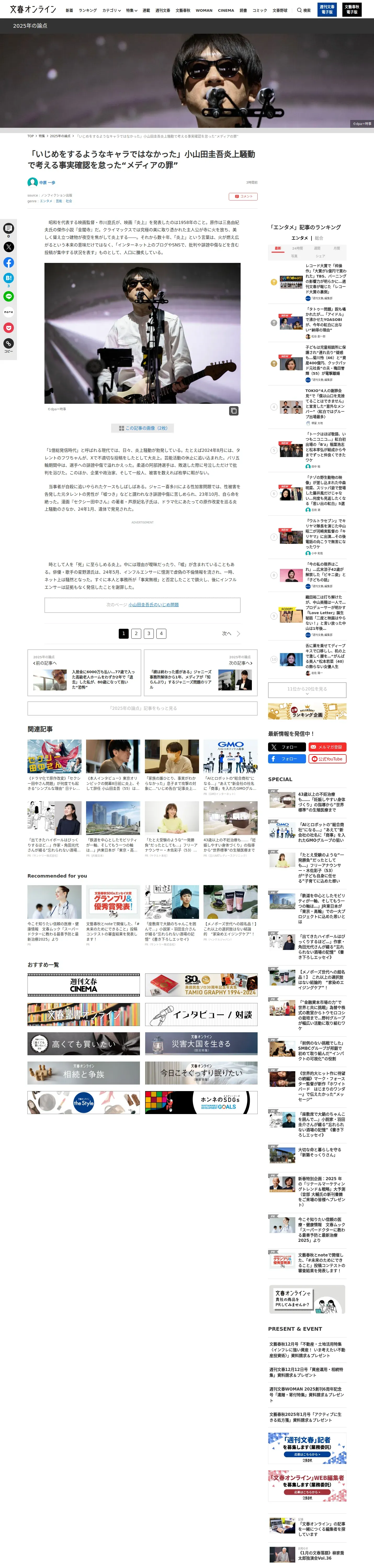The width and height of the screenshot is (374, 1568).
Task: Select the 写真 ranking tab
Action: (294, 256)
